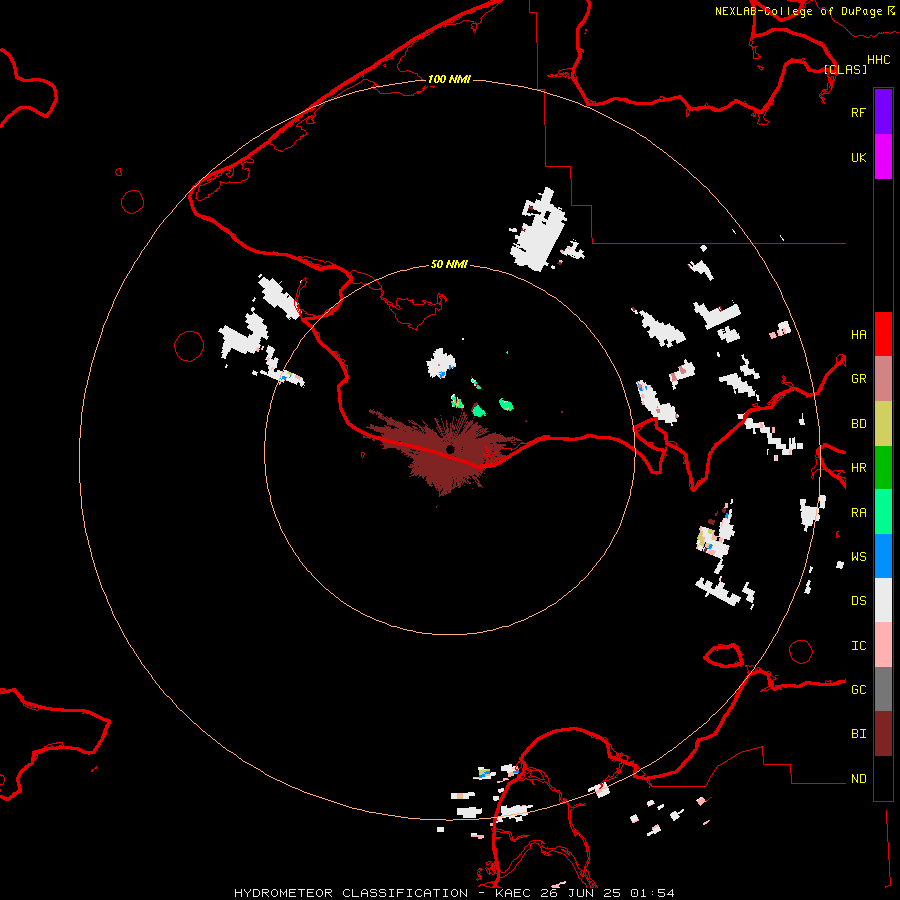The height and width of the screenshot is (900, 900).
Task: Click the 26 JUN 25 date text
Action: click(x=580, y=893)
